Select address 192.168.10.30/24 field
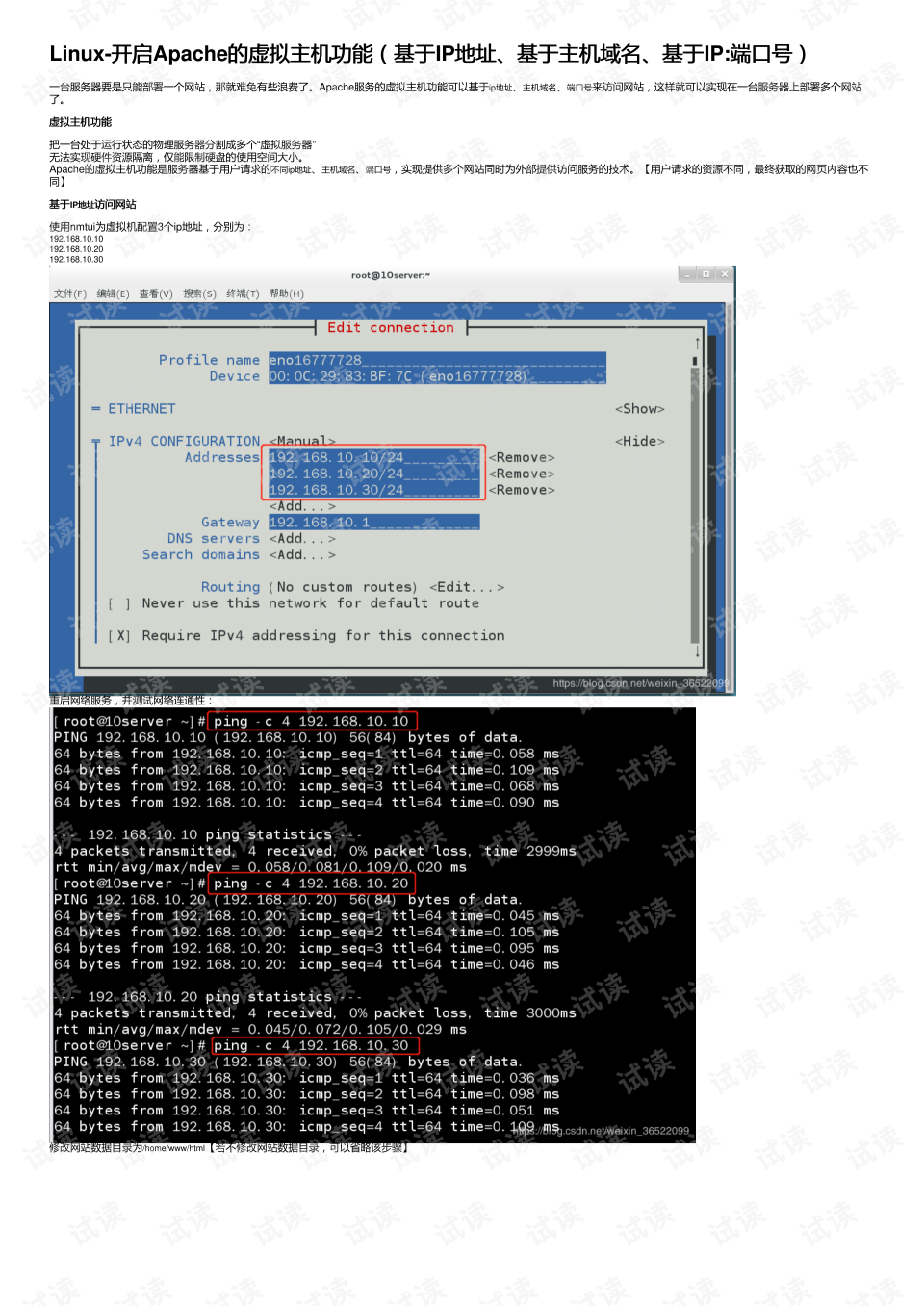Image resolution: width=924 pixels, height=1306 pixels. [373, 490]
